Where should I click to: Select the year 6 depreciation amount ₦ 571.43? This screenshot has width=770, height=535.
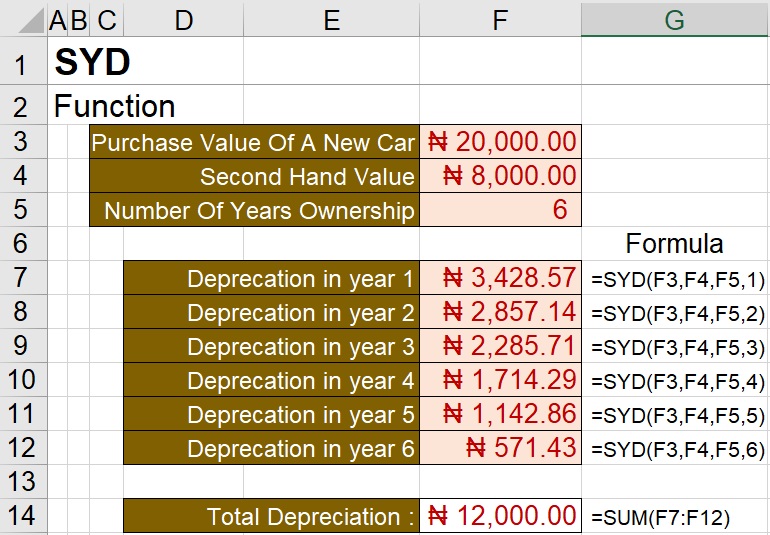tap(501, 449)
